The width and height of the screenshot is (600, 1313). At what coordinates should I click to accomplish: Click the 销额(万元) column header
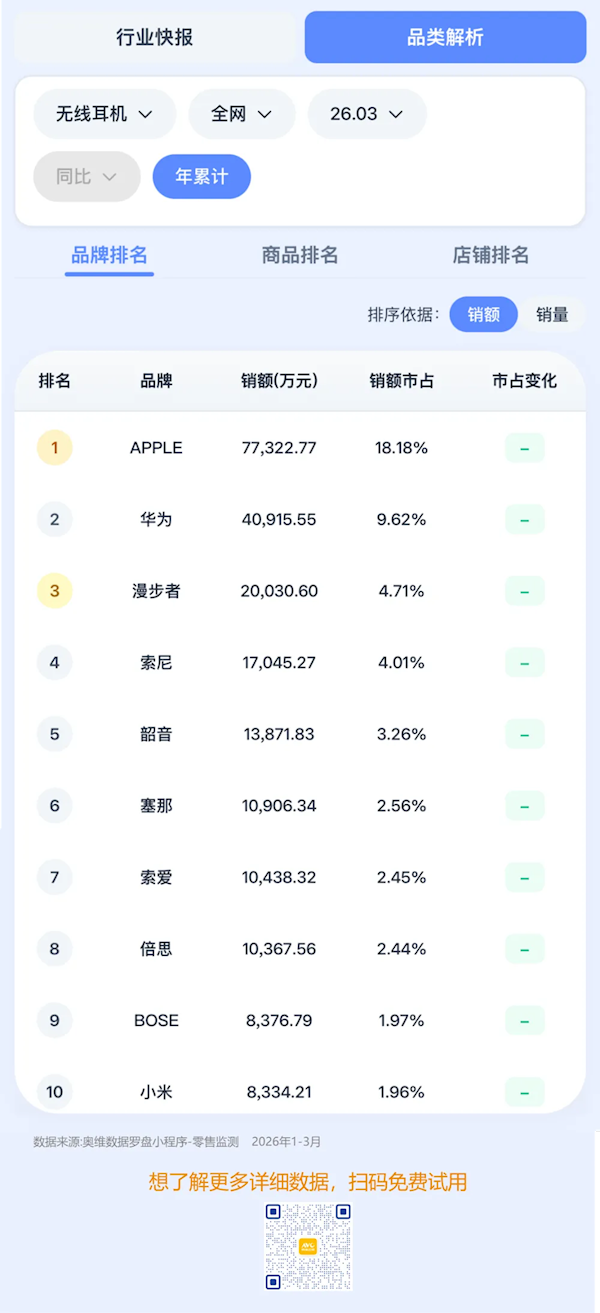pyautogui.click(x=280, y=381)
